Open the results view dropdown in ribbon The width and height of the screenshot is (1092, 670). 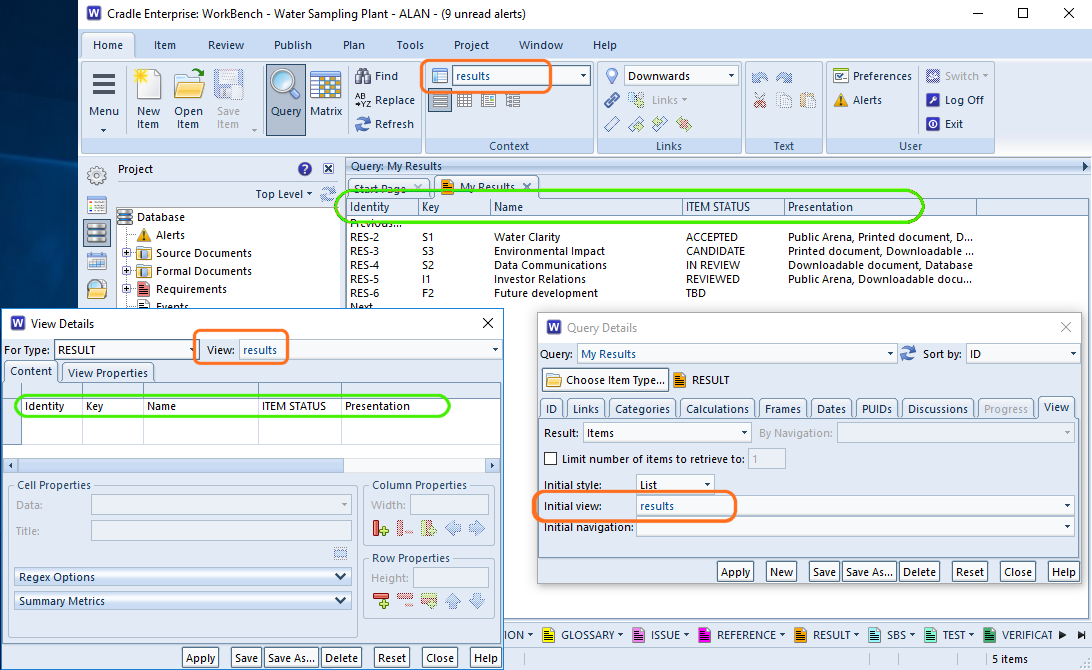(x=583, y=76)
